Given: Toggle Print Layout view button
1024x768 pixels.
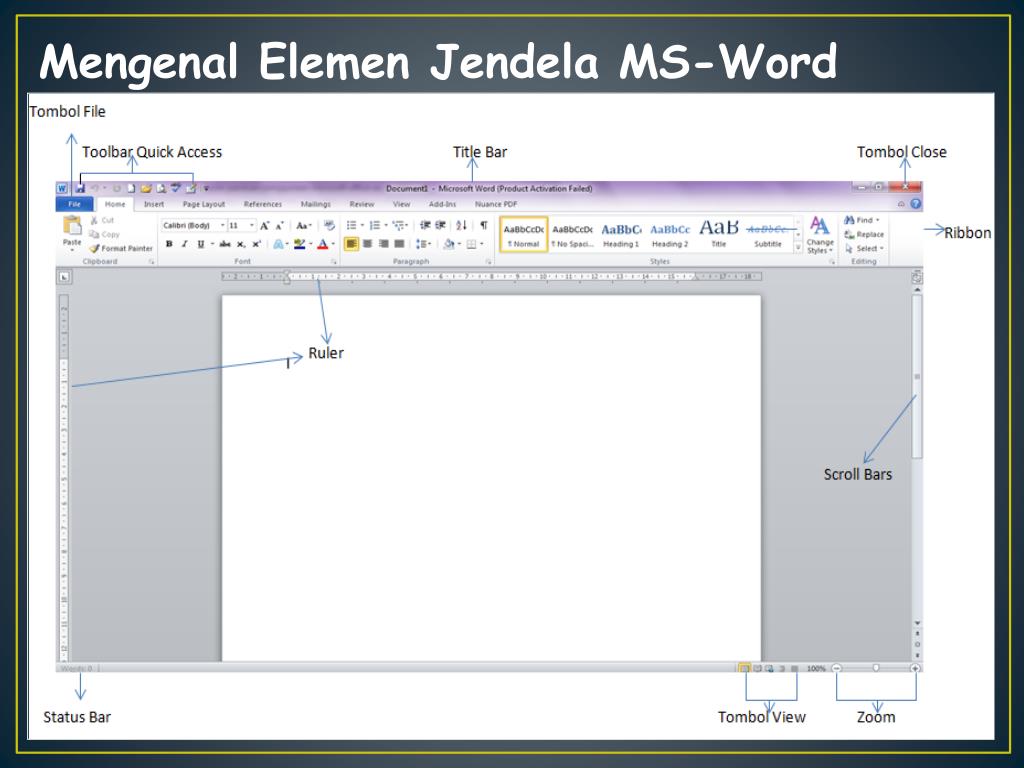Looking at the screenshot, I should pos(744,668).
